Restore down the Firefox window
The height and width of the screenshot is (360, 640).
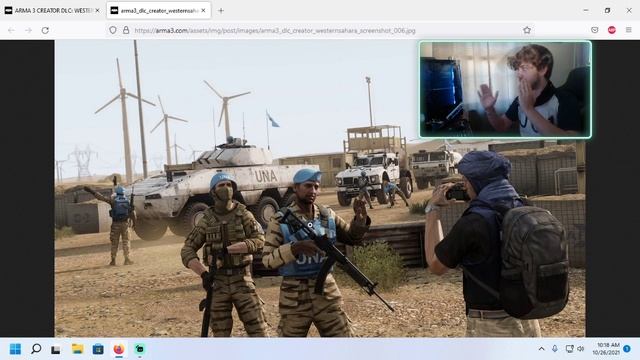[x=607, y=11]
